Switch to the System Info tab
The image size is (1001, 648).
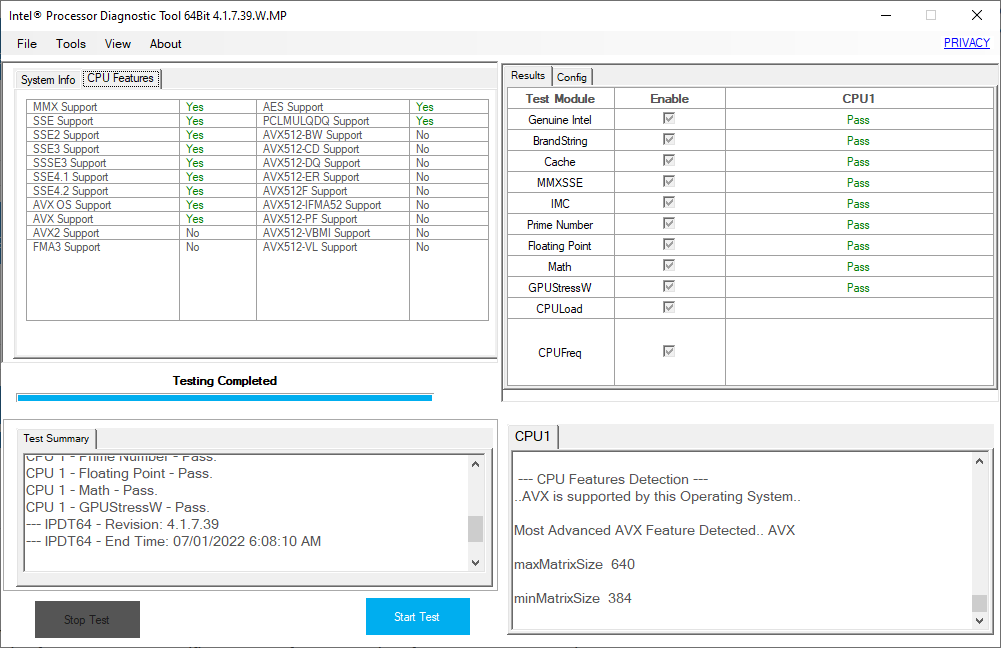click(48, 80)
